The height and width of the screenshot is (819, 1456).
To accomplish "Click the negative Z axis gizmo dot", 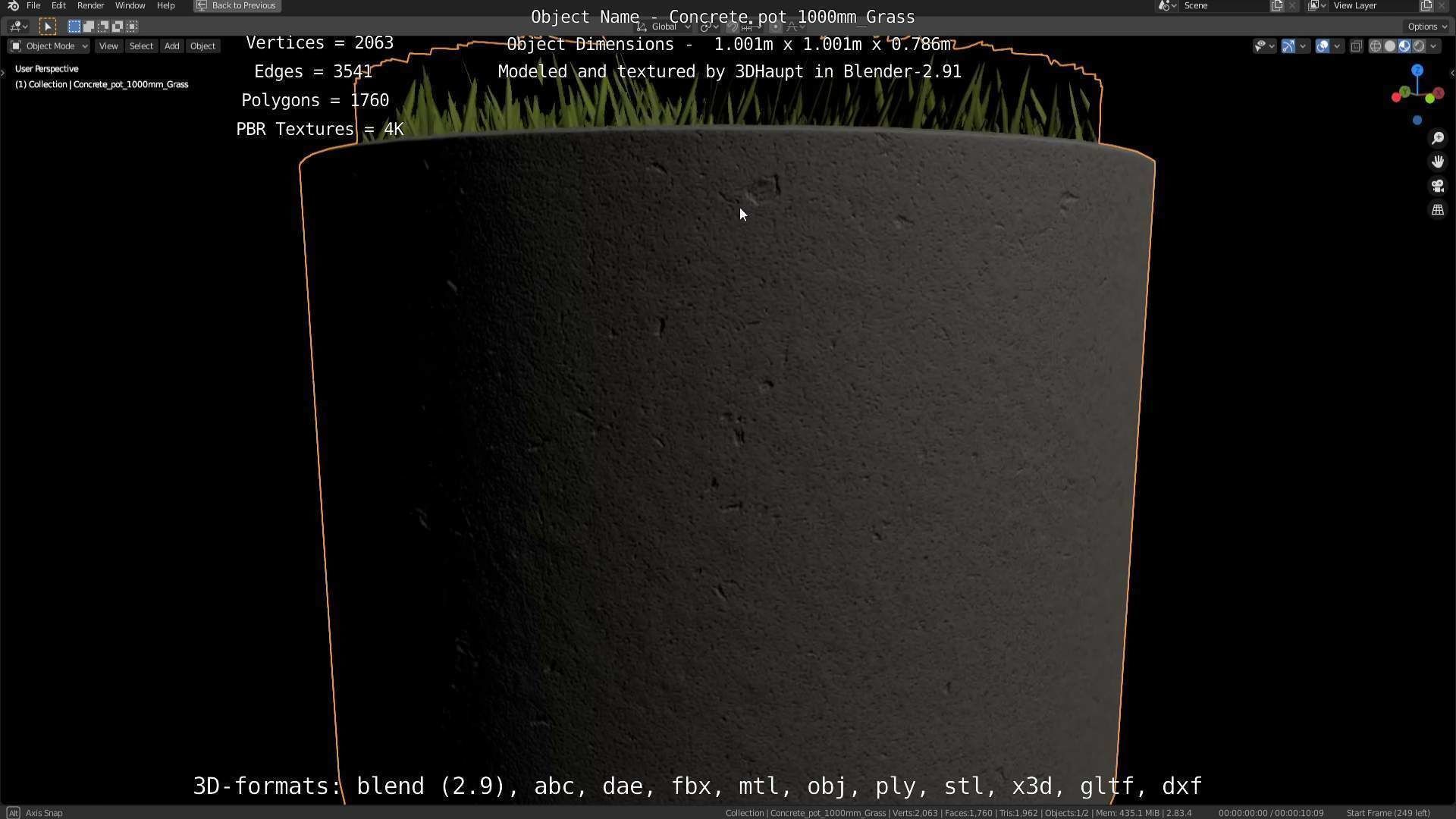I will 1417,121.
